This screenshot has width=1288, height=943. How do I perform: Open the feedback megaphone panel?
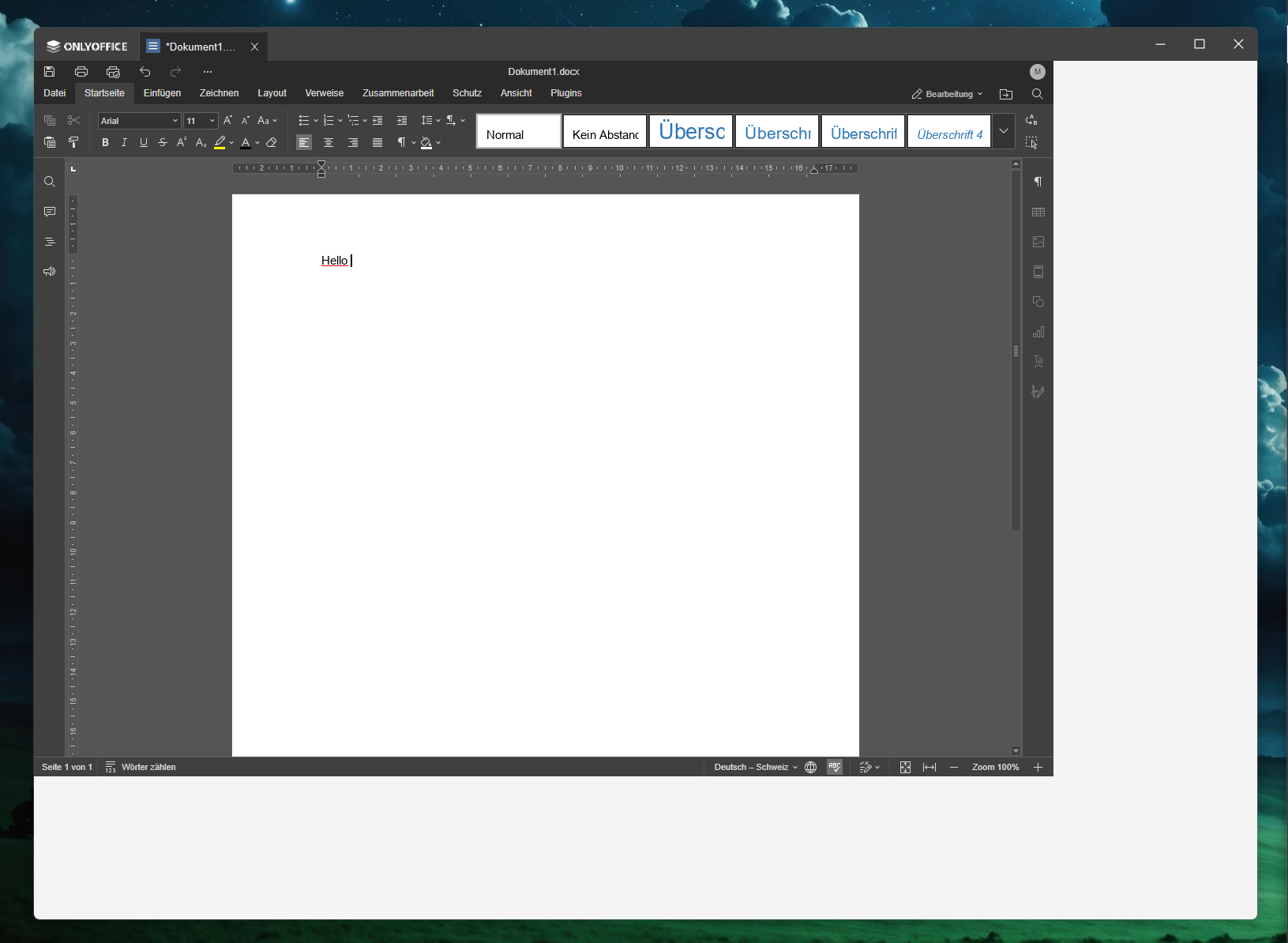pos(50,272)
